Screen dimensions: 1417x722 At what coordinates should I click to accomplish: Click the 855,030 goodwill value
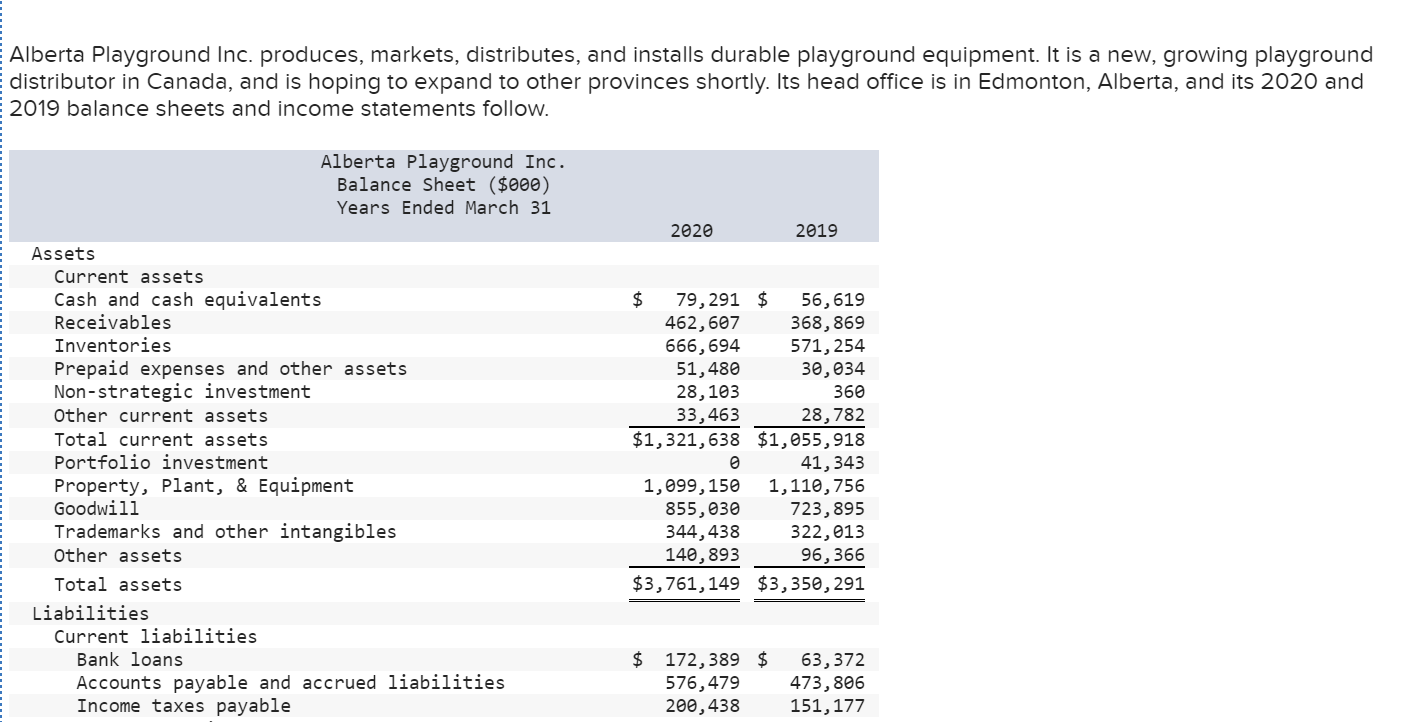coord(703,509)
